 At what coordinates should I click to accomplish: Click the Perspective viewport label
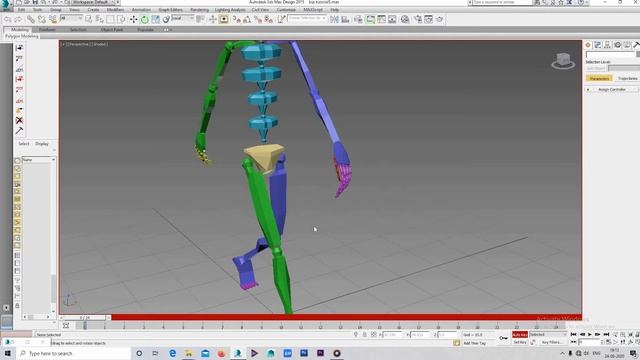(x=80, y=44)
